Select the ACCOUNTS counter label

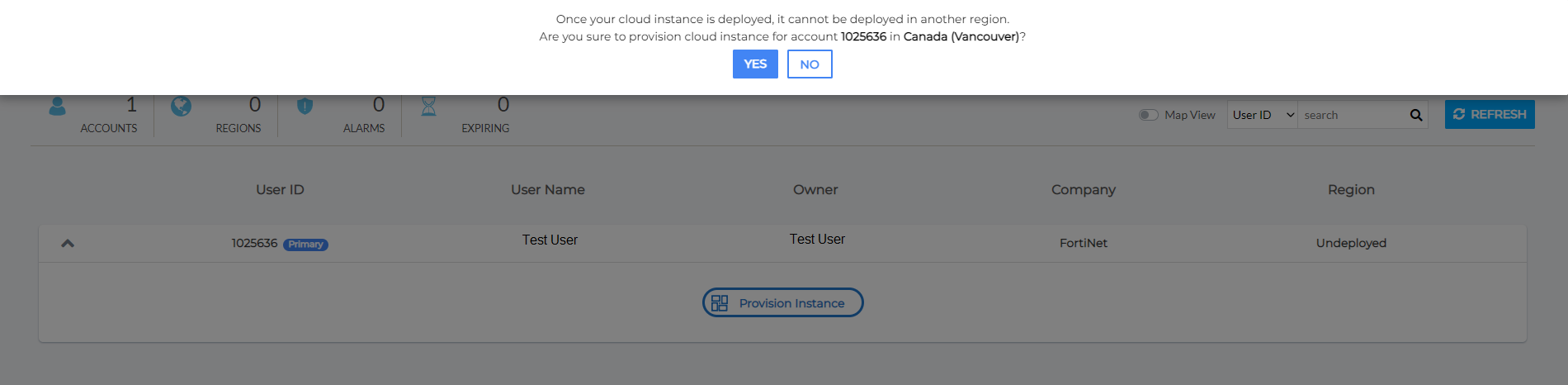[109, 128]
